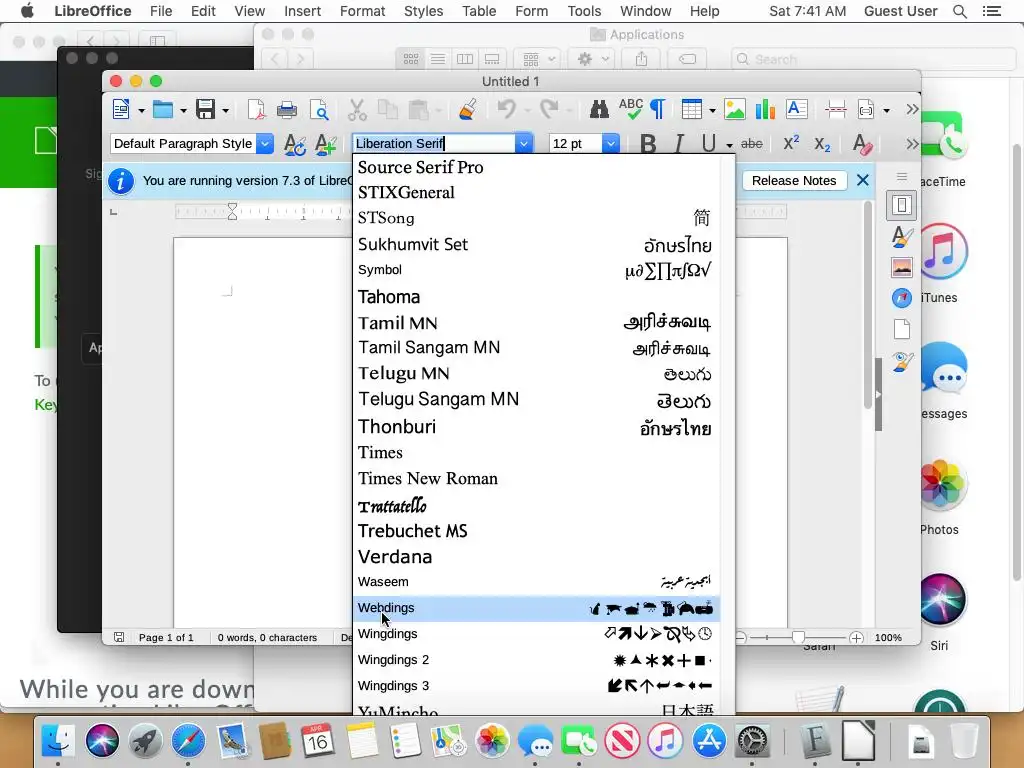Toggle formatting marks pilcrow icon
The height and width of the screenshot is (768, 1024).
click(x=658, y=109)
